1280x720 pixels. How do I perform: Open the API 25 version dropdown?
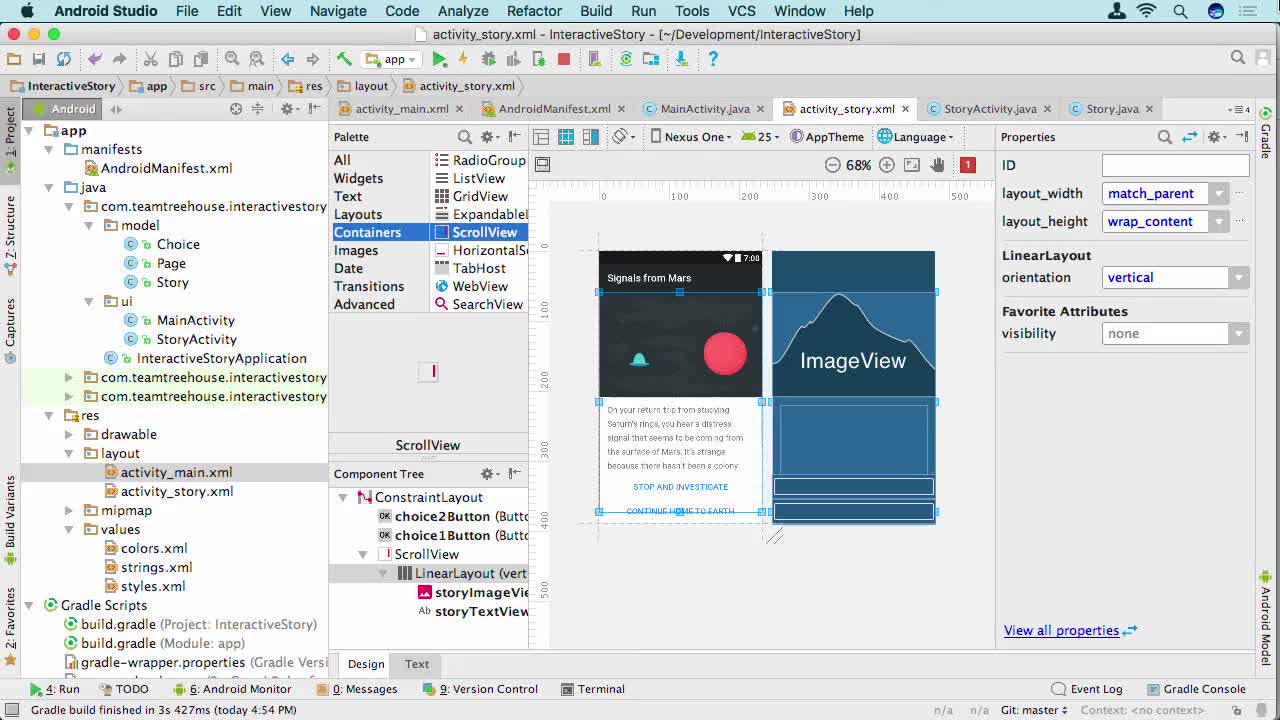coord(761,137)
